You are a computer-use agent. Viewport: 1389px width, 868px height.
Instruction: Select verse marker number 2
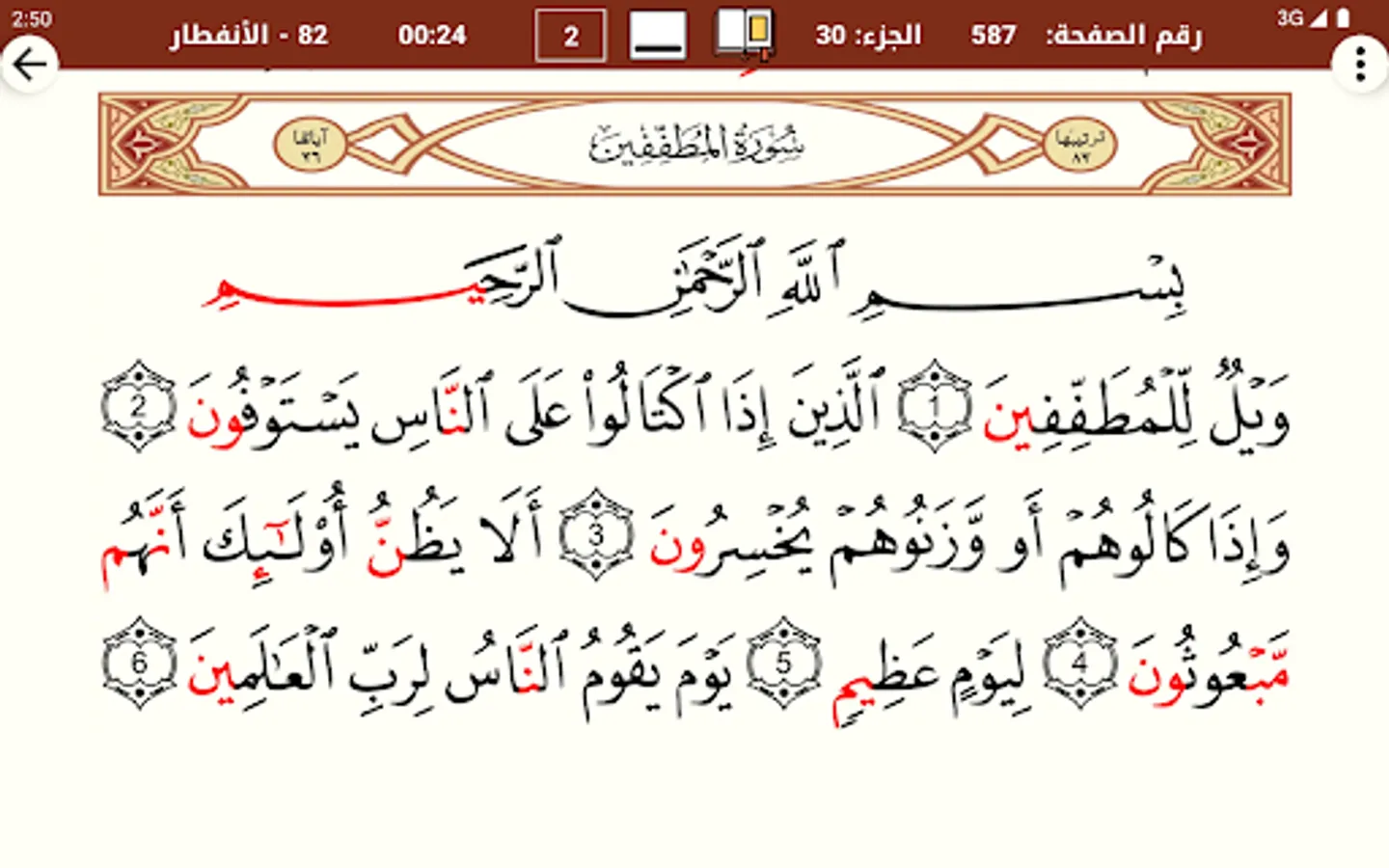click(139, 406)
